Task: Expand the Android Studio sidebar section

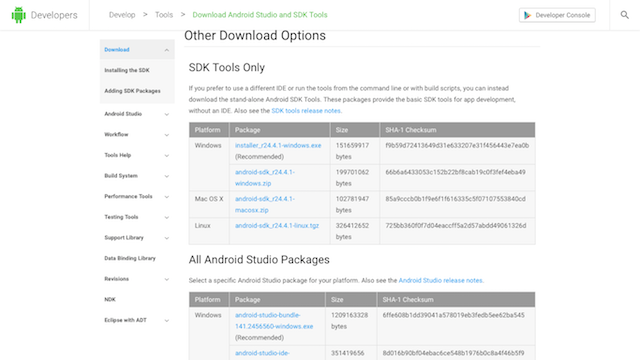Action: click(x=167, y=114)
